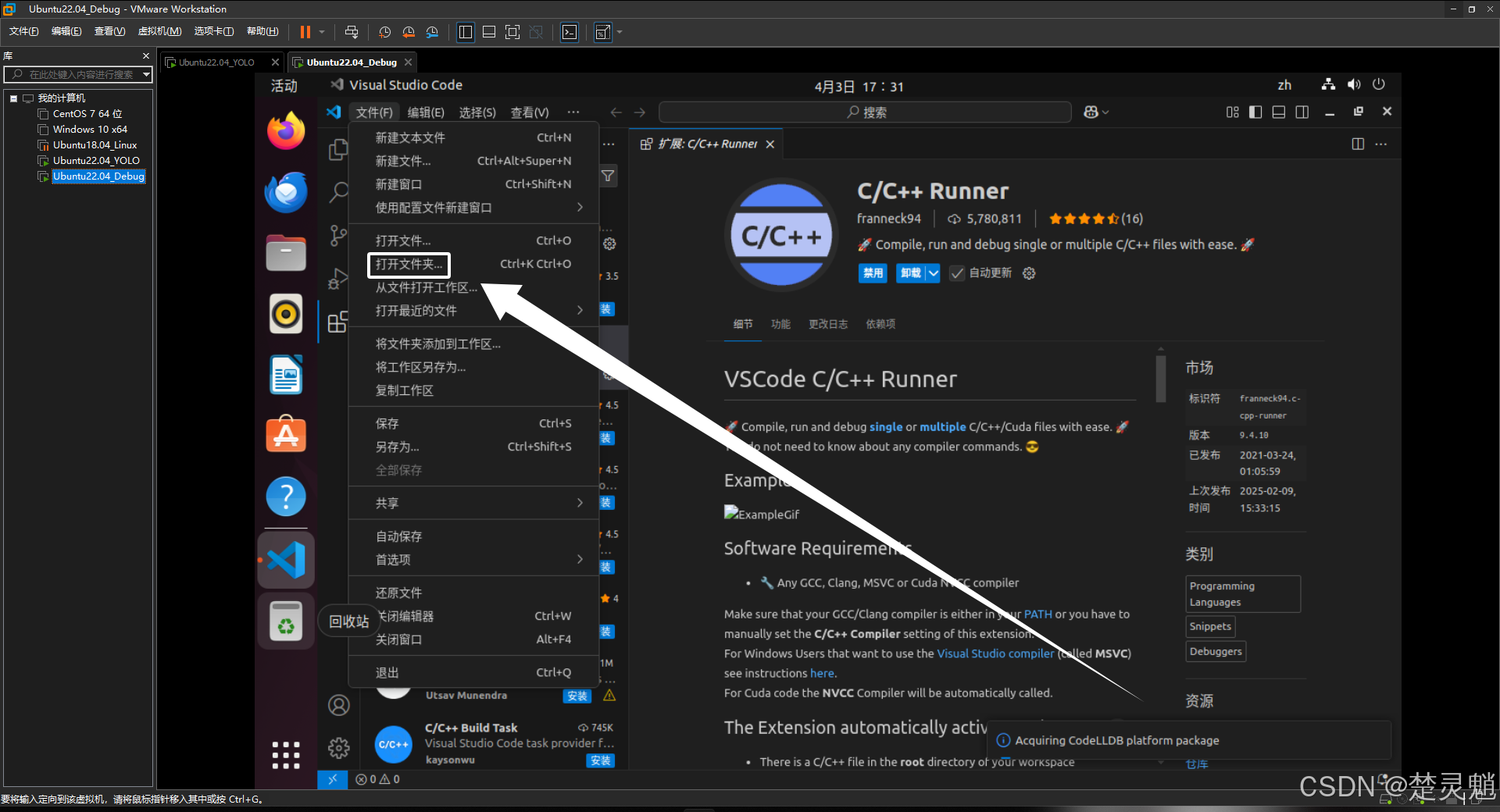The image size is (1500, 812).
Task: Switch to the Ubuntu22.04_YOLO VM tab
Action: click(216, 62)
